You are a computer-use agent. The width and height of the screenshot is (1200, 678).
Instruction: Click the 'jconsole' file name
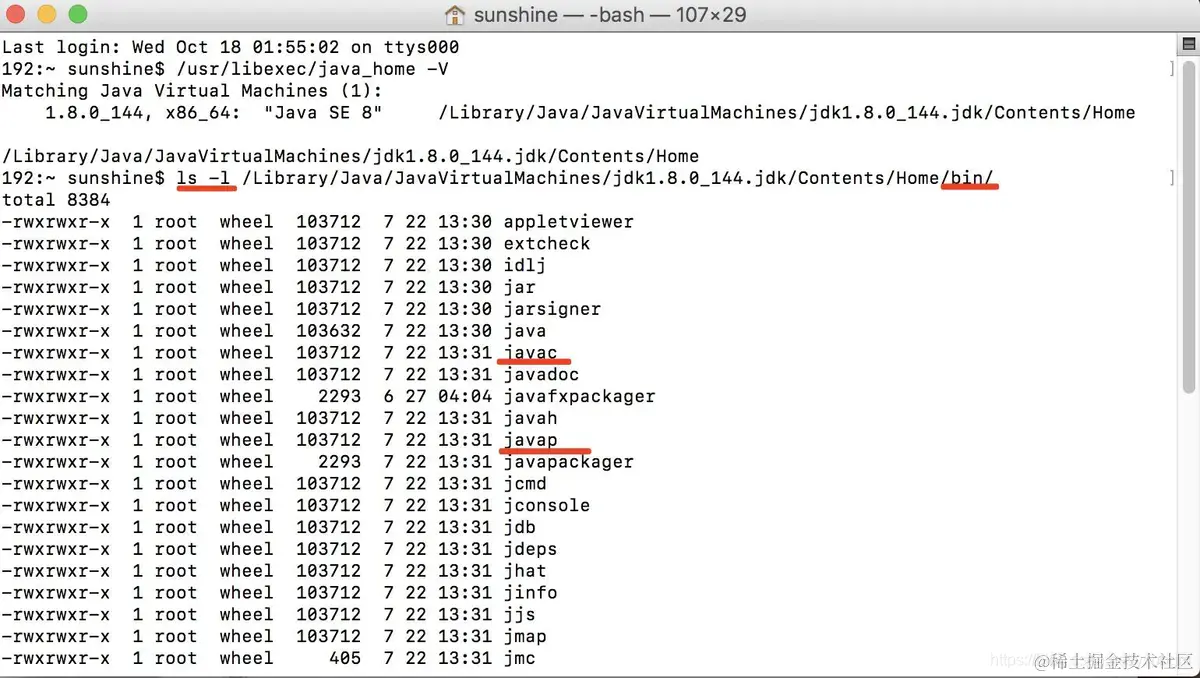(x=547, y=506)
